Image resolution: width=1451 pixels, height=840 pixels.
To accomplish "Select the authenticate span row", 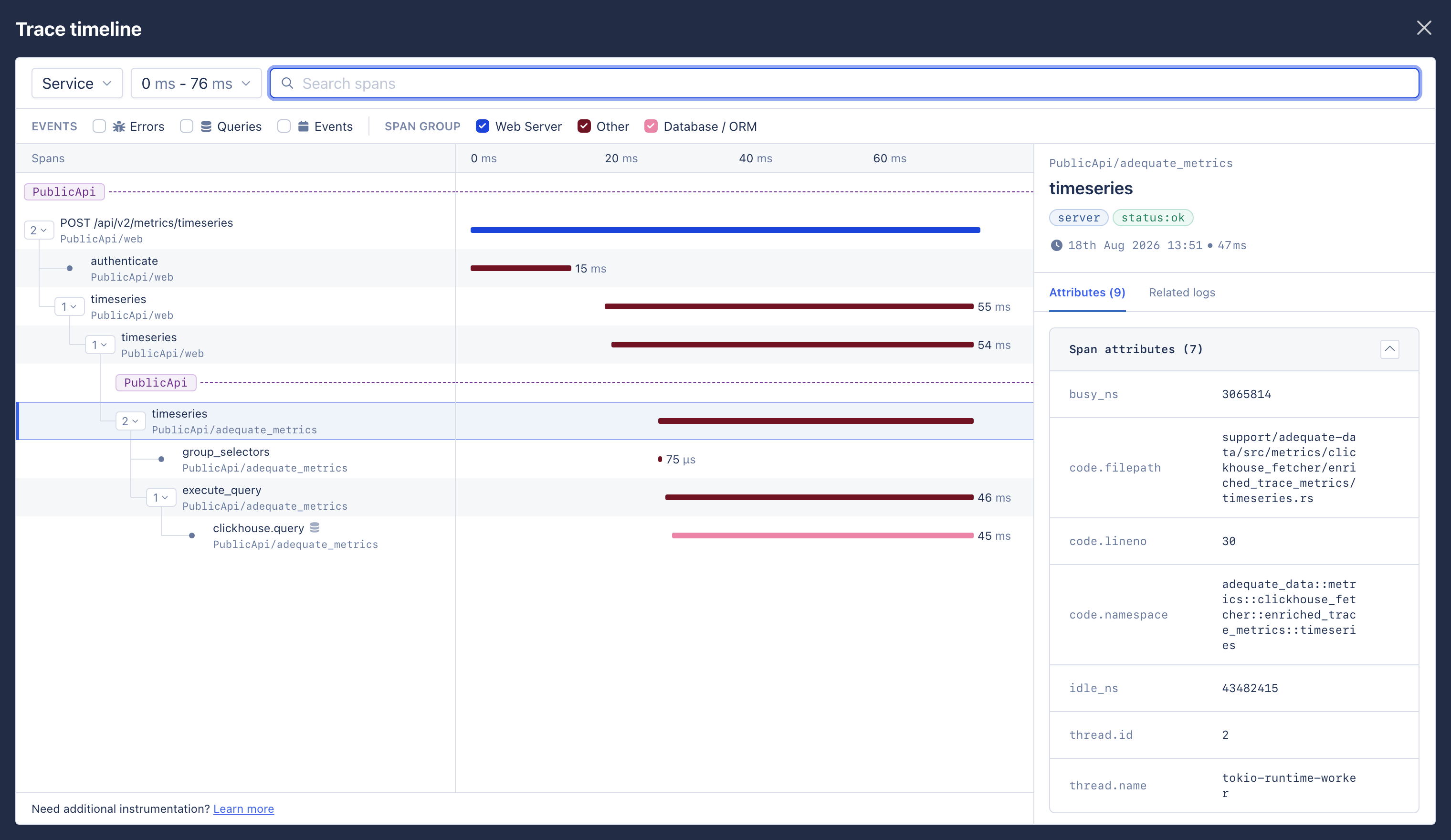I will (x=524, y=268).
